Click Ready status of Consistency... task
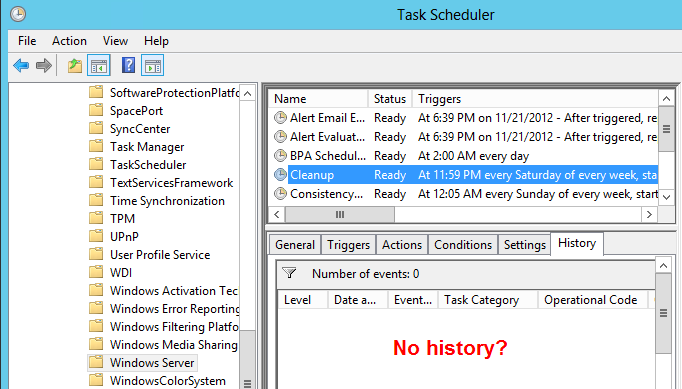Image resolution: width=682 pixels, height=389 pixels. click(390, 193)
